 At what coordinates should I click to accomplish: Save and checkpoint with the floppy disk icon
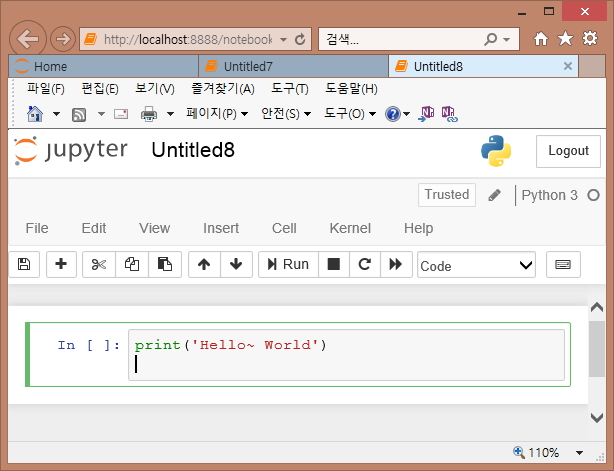click(x=24, y=264)
